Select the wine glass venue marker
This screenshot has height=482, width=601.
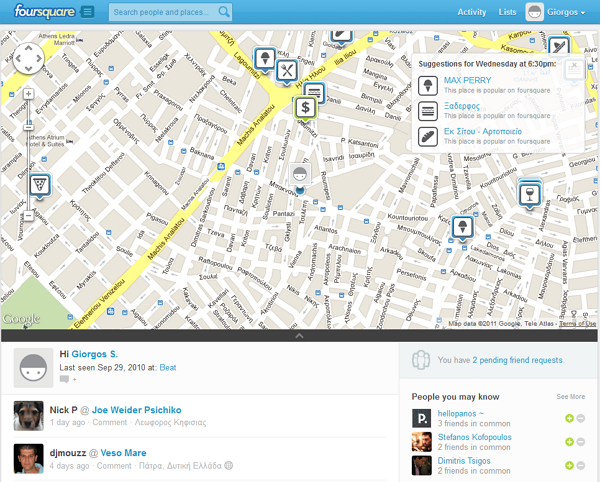click(x=530, y=194)
